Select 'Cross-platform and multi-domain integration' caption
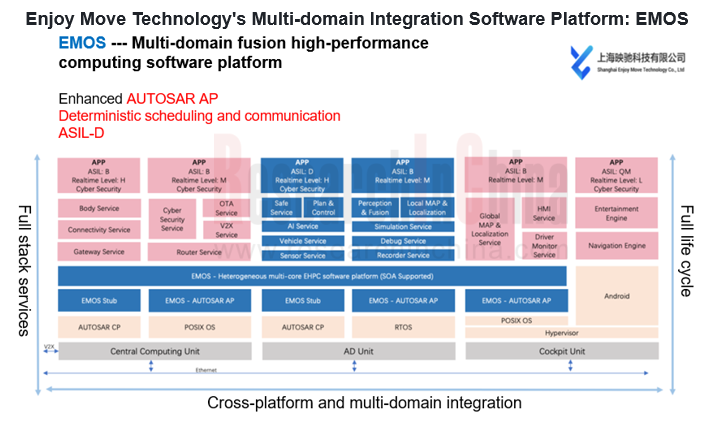Screen dimensions: 708x423 (x=364, y=403)
